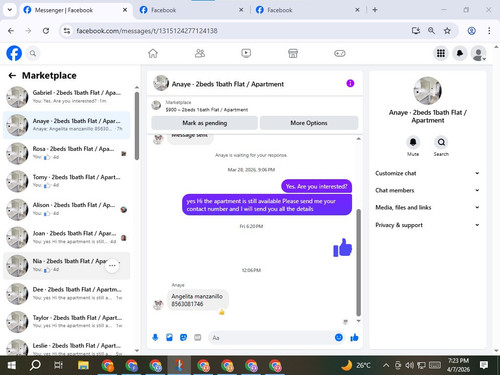Click the Facebook search magnifier icon
The width and height of the screenshot is (500, 375).
pos(33,53)
